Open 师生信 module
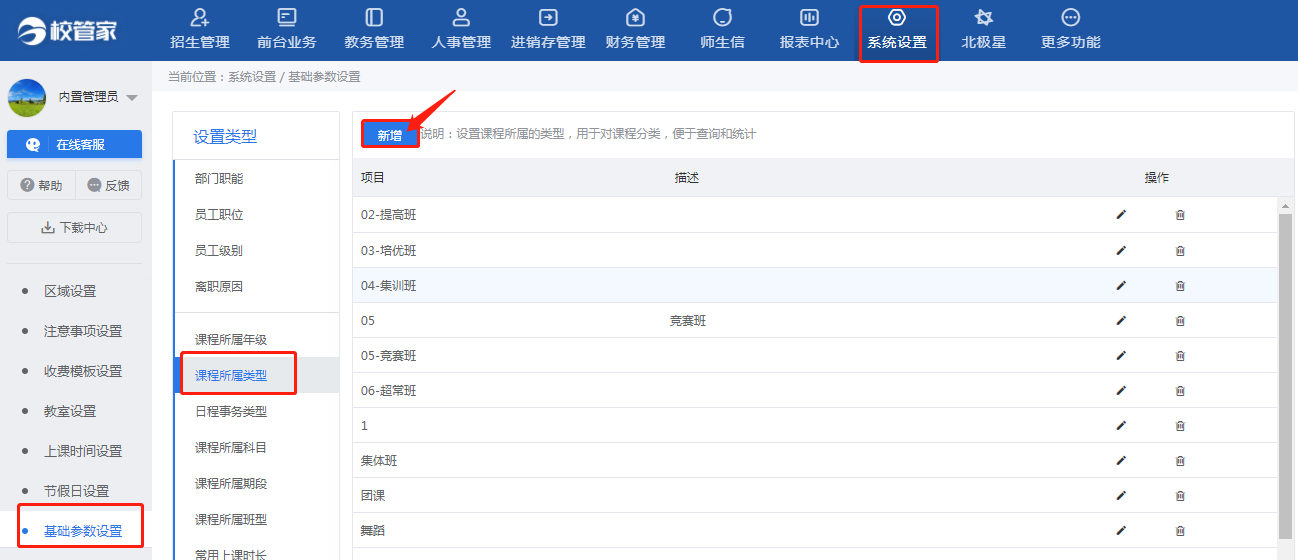Image resolution: width=1298 pixels, height=560 pixels. 722,29
